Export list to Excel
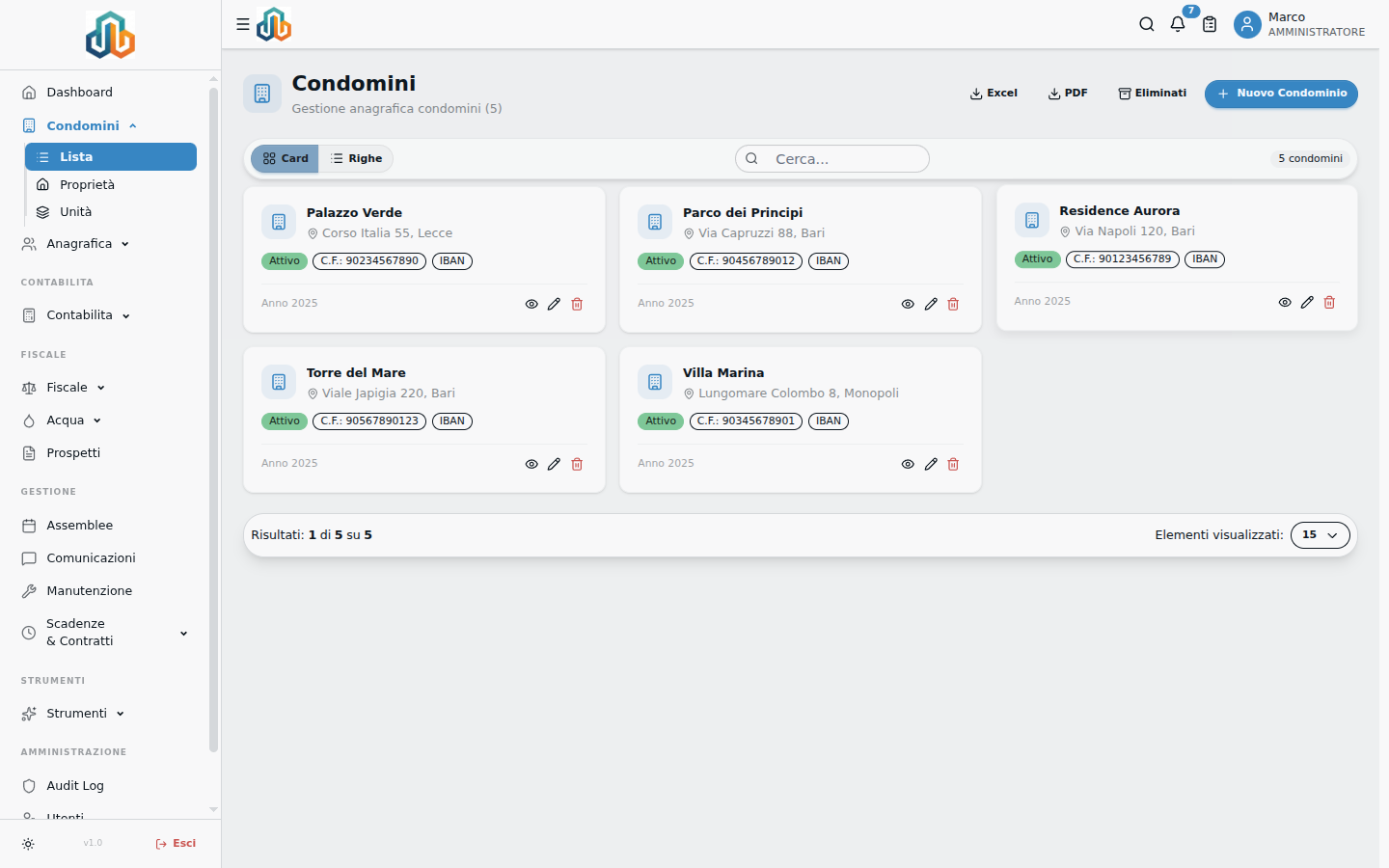The width and height of the screenshot is (1389, 868). point(994,94)
